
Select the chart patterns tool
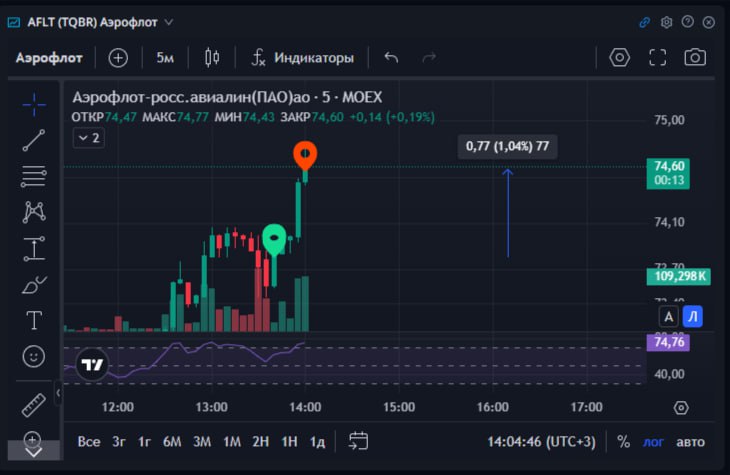[34, 212]
